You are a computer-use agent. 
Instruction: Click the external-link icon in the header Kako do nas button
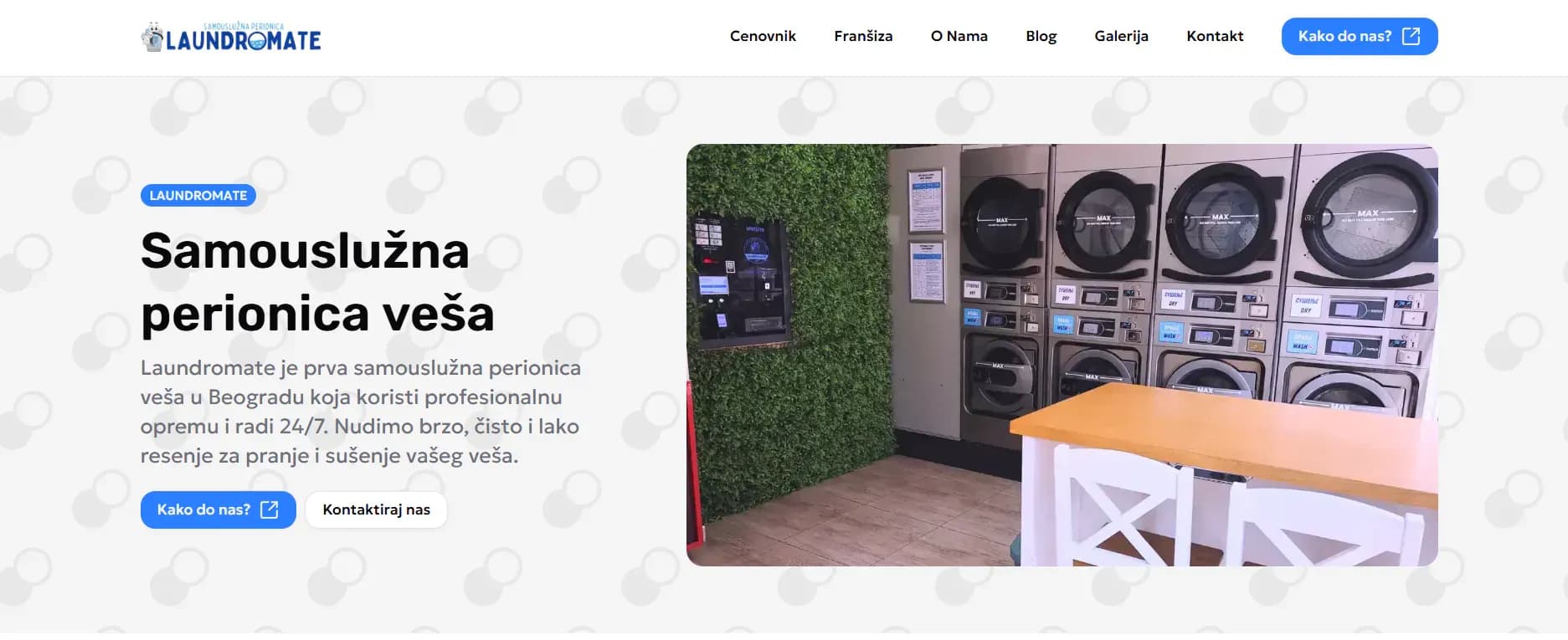click(1411, 36)
